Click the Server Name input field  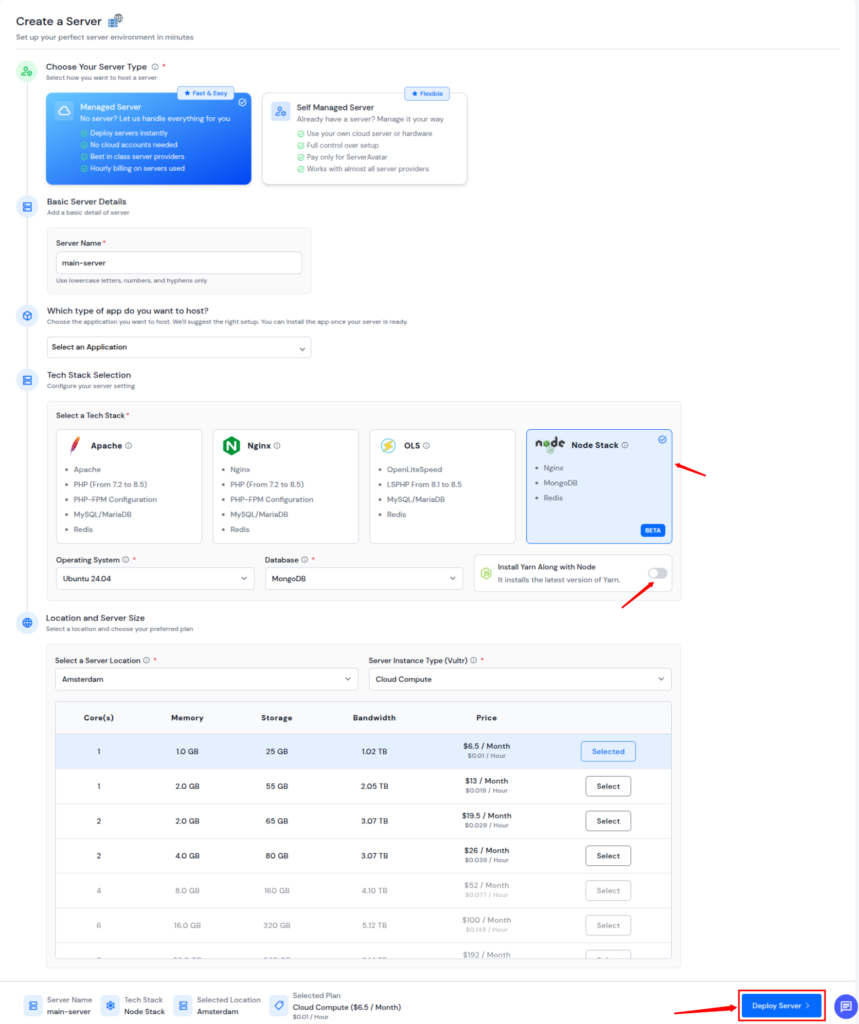tap(179, 263)
